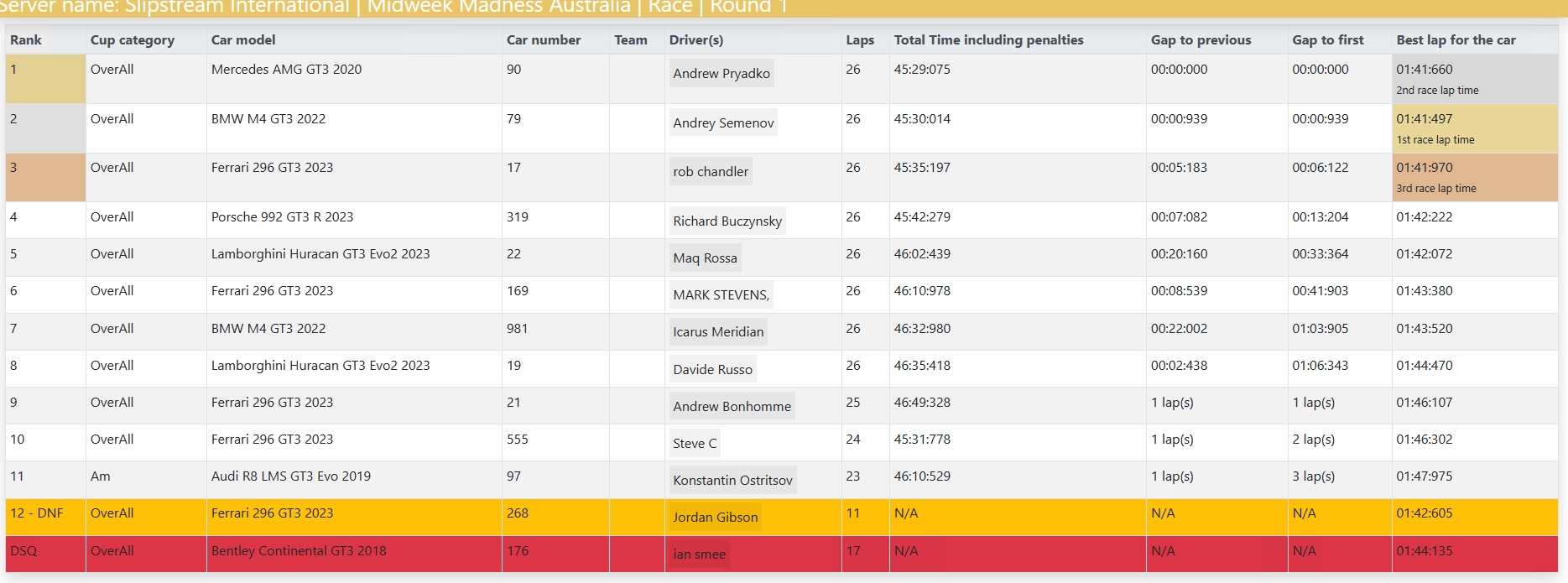The width and height of the screenshot is (1568, 583).
Task: Click best lap 01:42:605 in DNF row
Action: point(1425,513)
